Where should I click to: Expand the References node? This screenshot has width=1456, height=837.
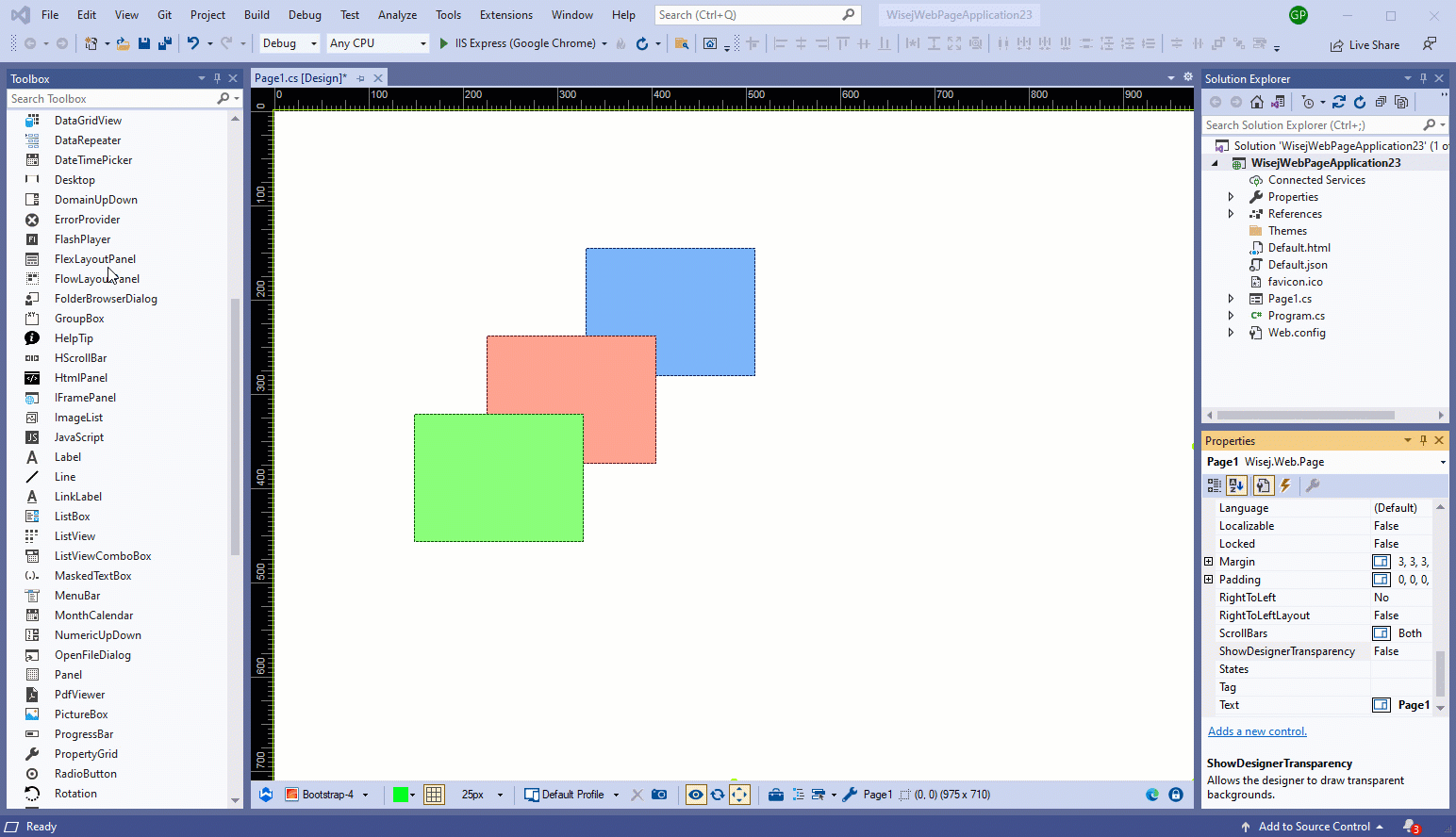coord(1231,214)
